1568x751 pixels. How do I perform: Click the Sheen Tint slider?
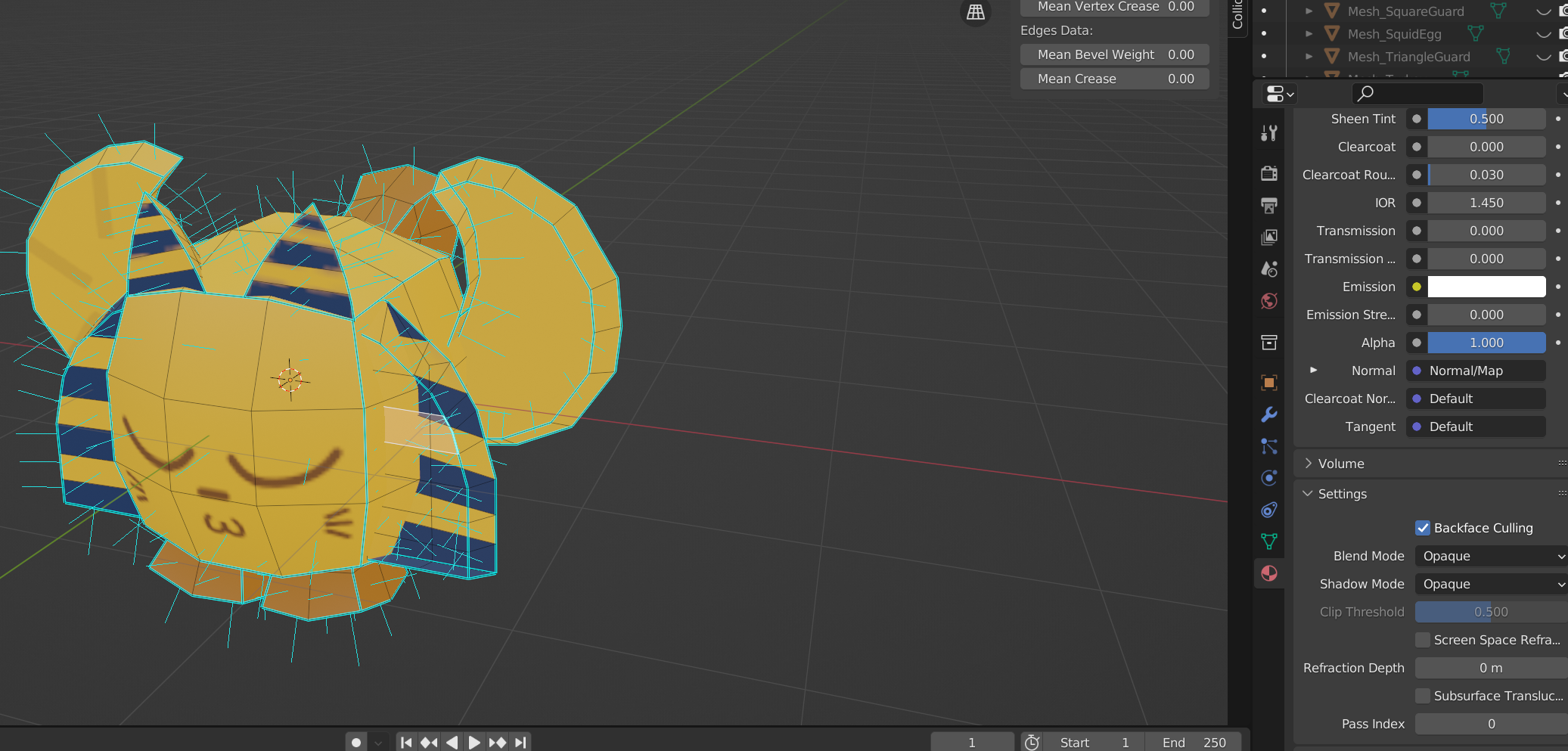click(1486, 119)
